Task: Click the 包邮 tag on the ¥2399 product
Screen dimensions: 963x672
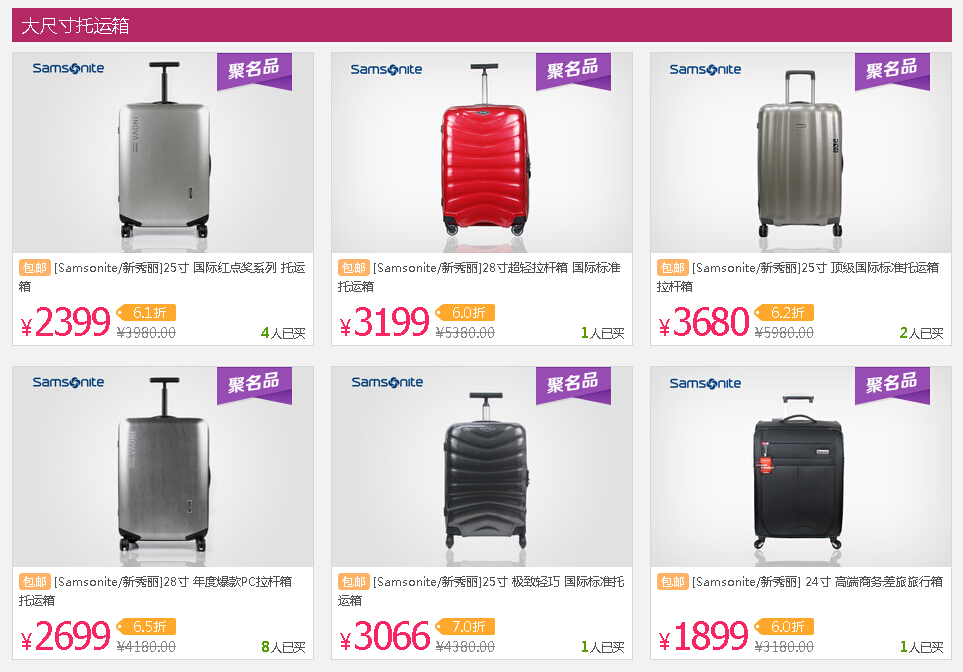Action: point(34,268)
